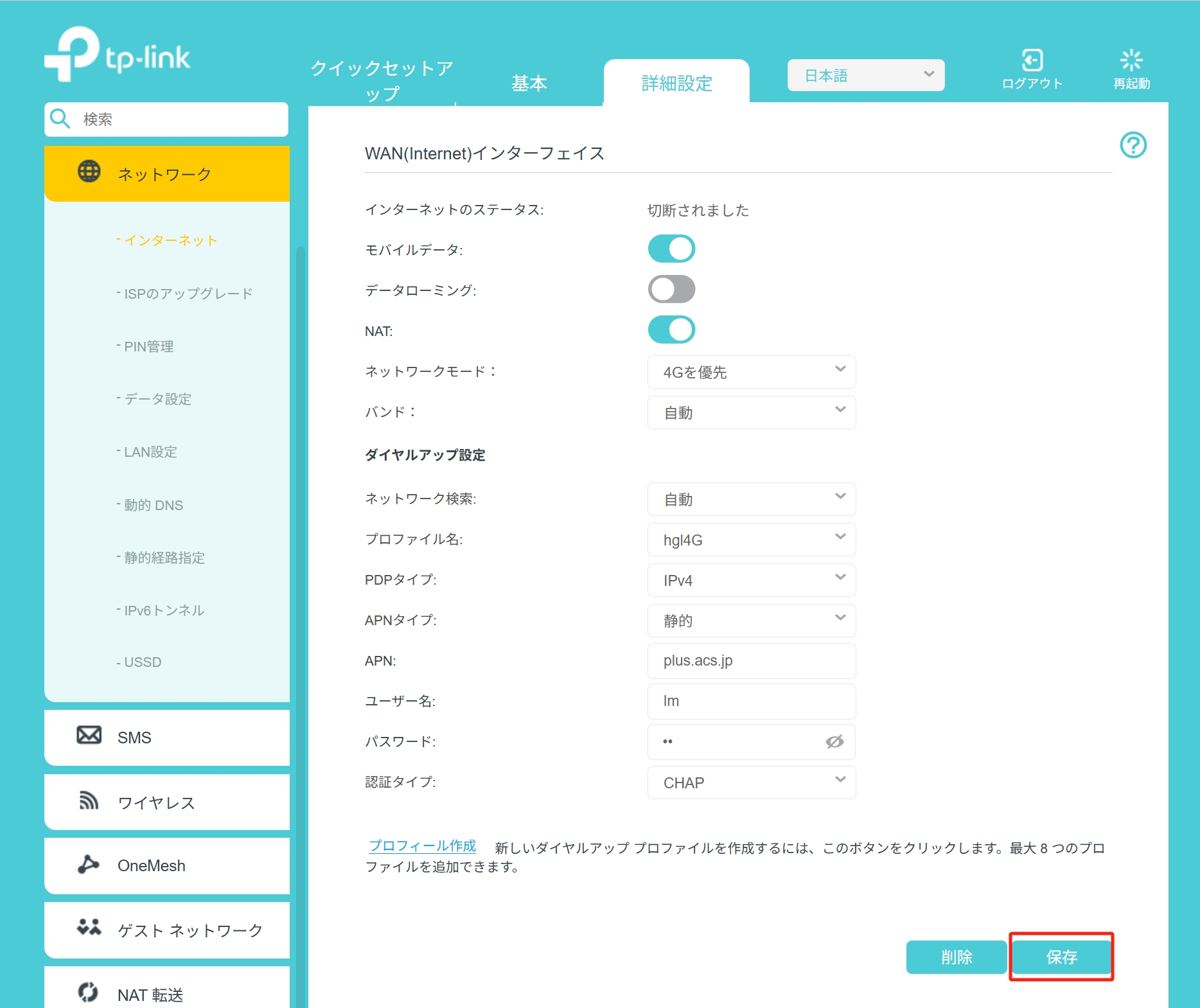Screen dimensions: 1200x1008
Task: Click the NAT forwarding icon
Action: coord(89,992)
